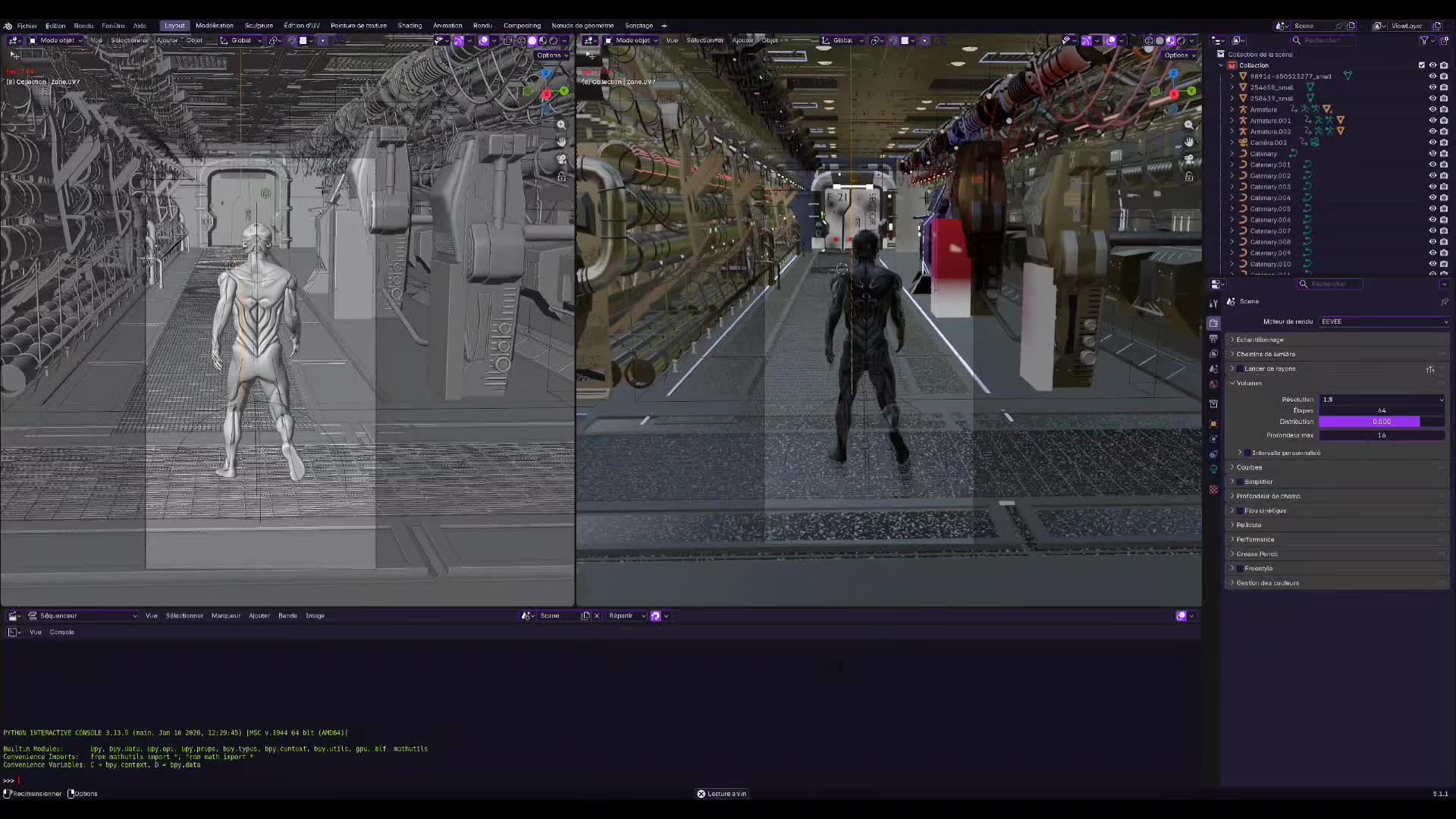Hide Catenary.005 with its eye icon
The width and height of the screenshot is (1456, 819).
(1432, 209)
